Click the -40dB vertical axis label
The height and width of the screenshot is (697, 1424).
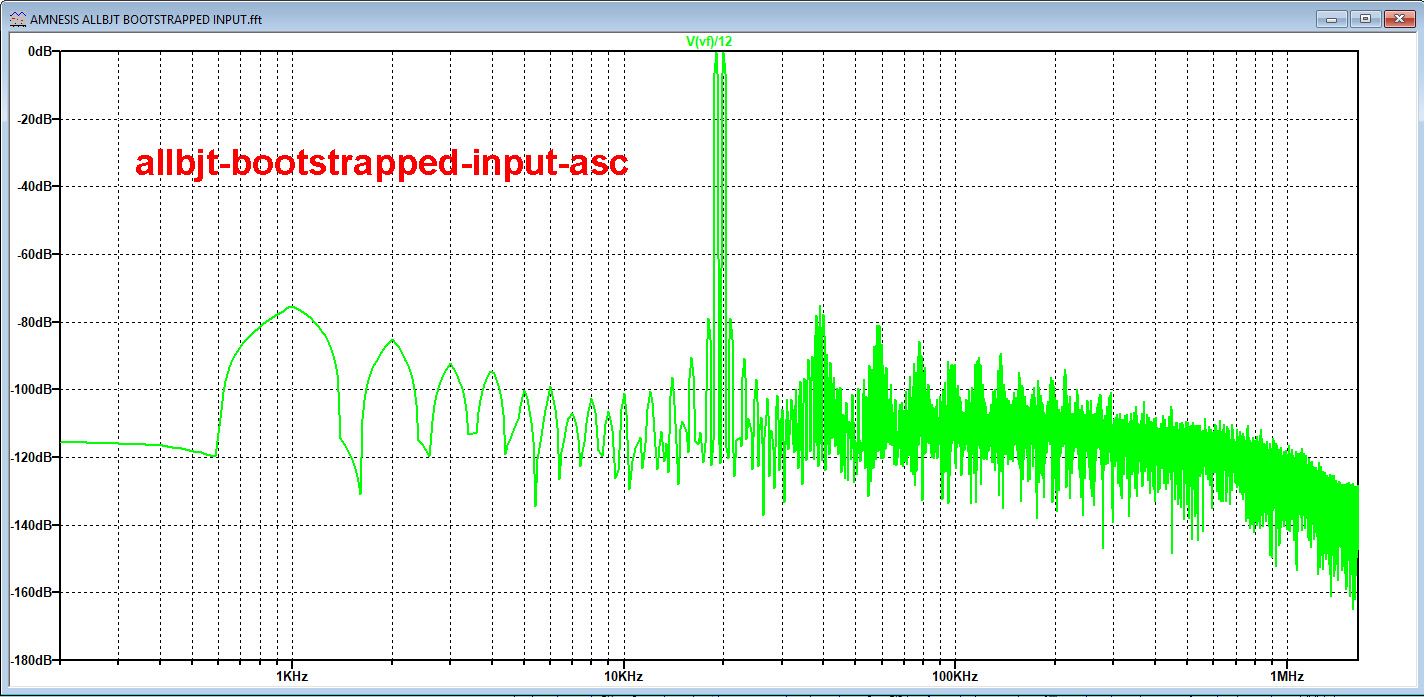[37, 186]
